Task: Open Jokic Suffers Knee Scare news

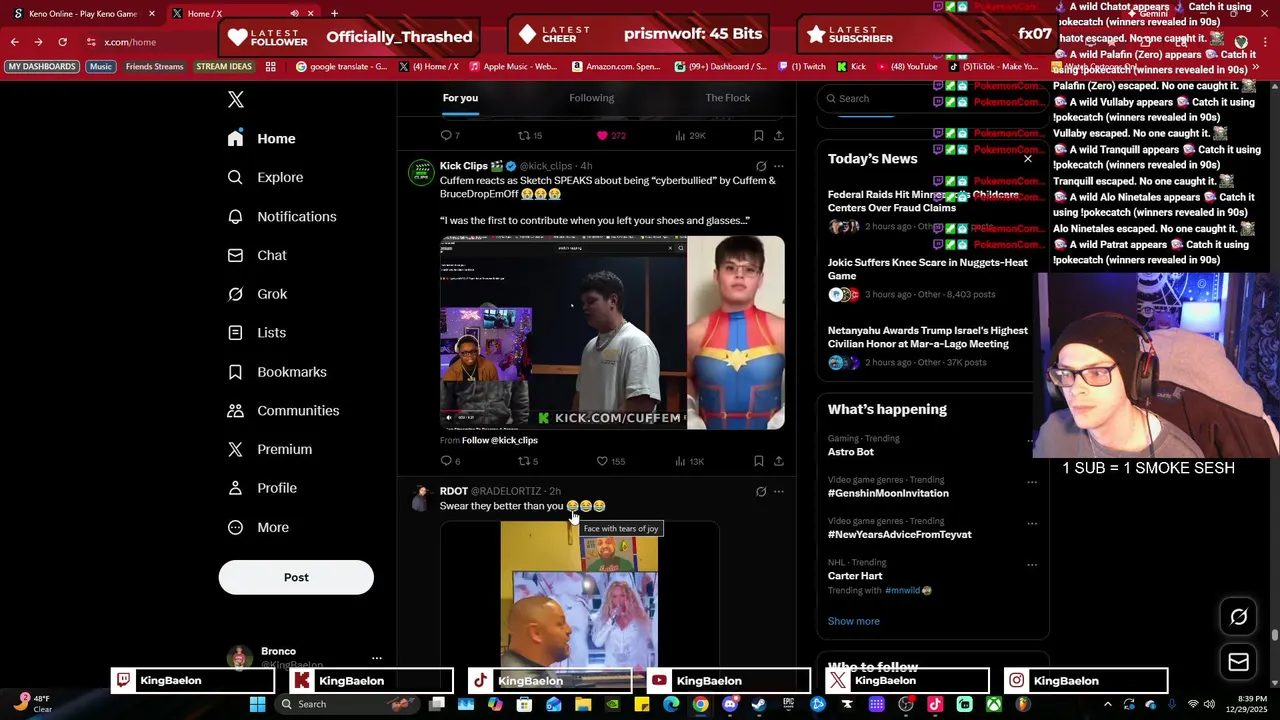Action: point(928,269)
